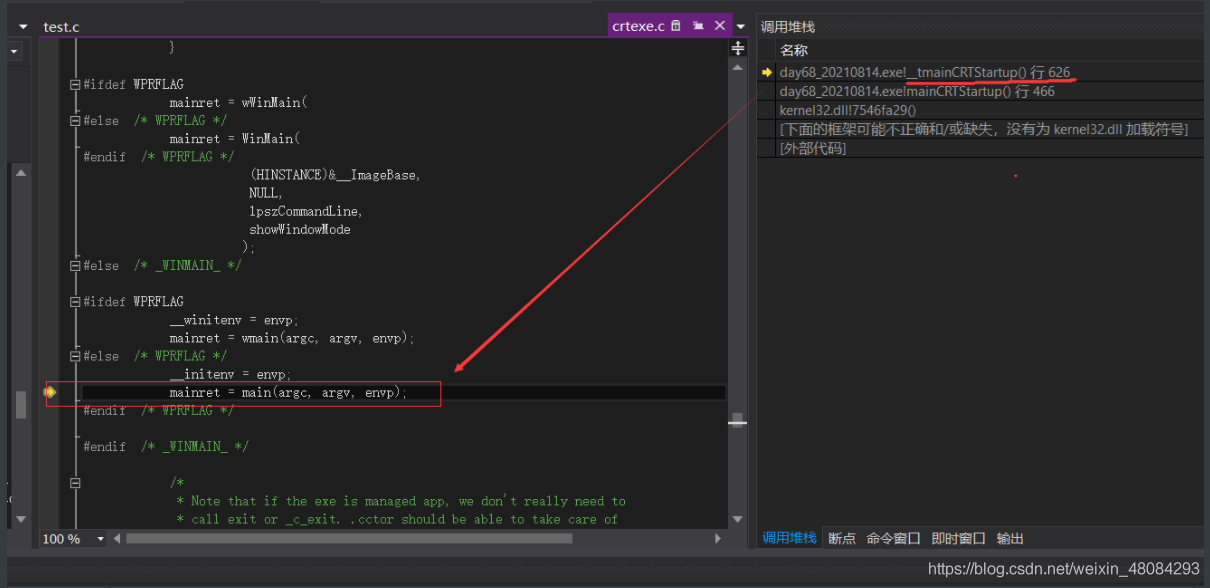Open the document list dropdown left of test.c
Image resolution: width=1210 pixels, height=588 pixels.
[23, 27]
